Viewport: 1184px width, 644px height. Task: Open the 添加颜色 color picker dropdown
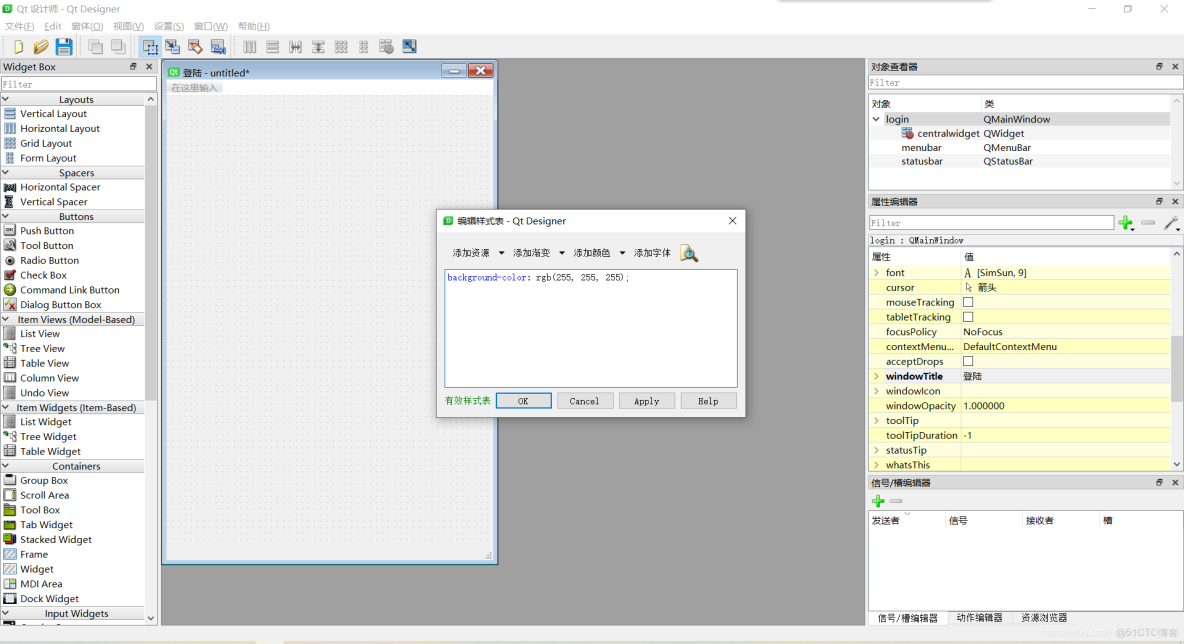coord(601,253)
